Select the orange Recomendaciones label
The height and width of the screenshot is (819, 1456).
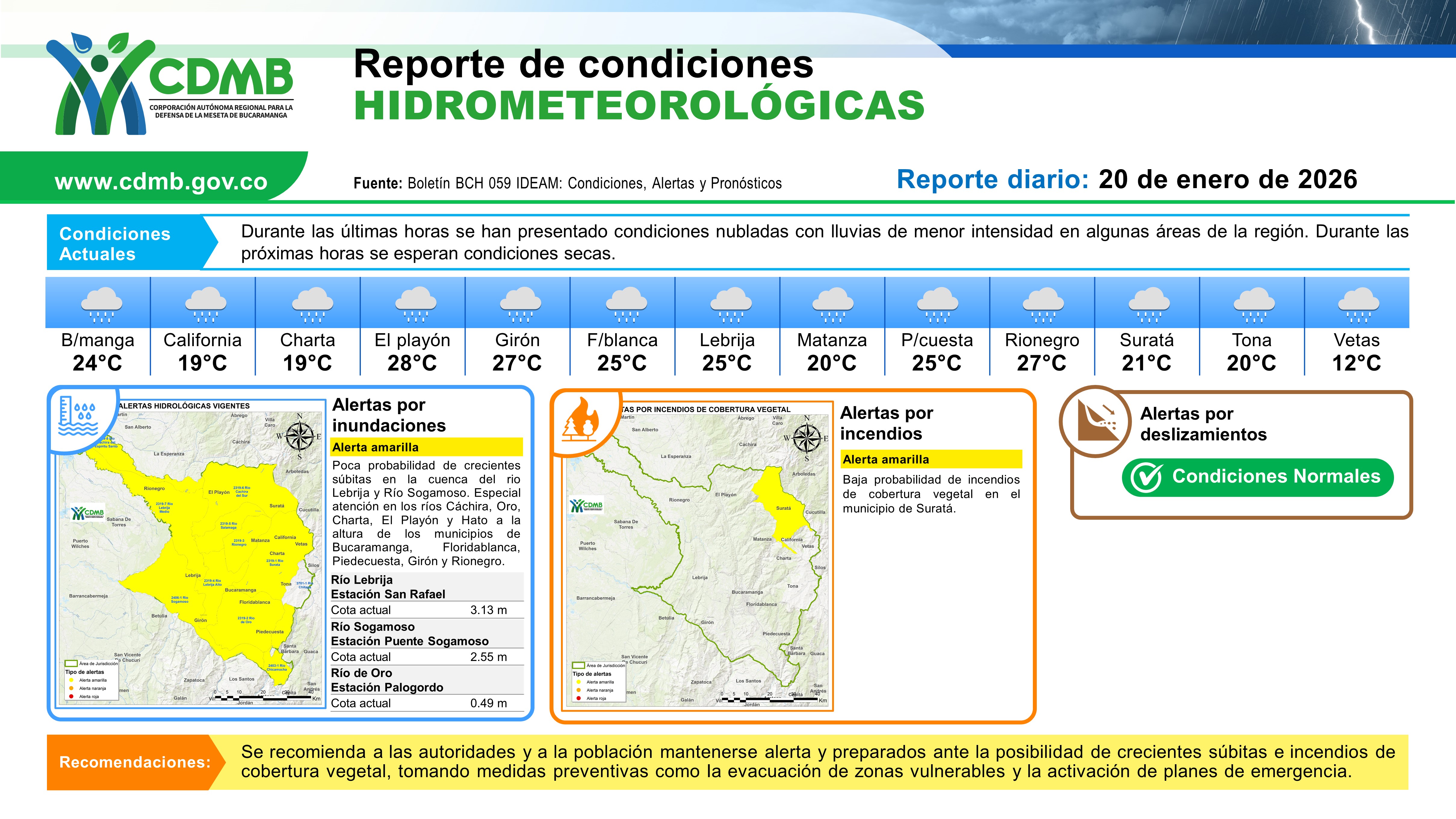134,762
